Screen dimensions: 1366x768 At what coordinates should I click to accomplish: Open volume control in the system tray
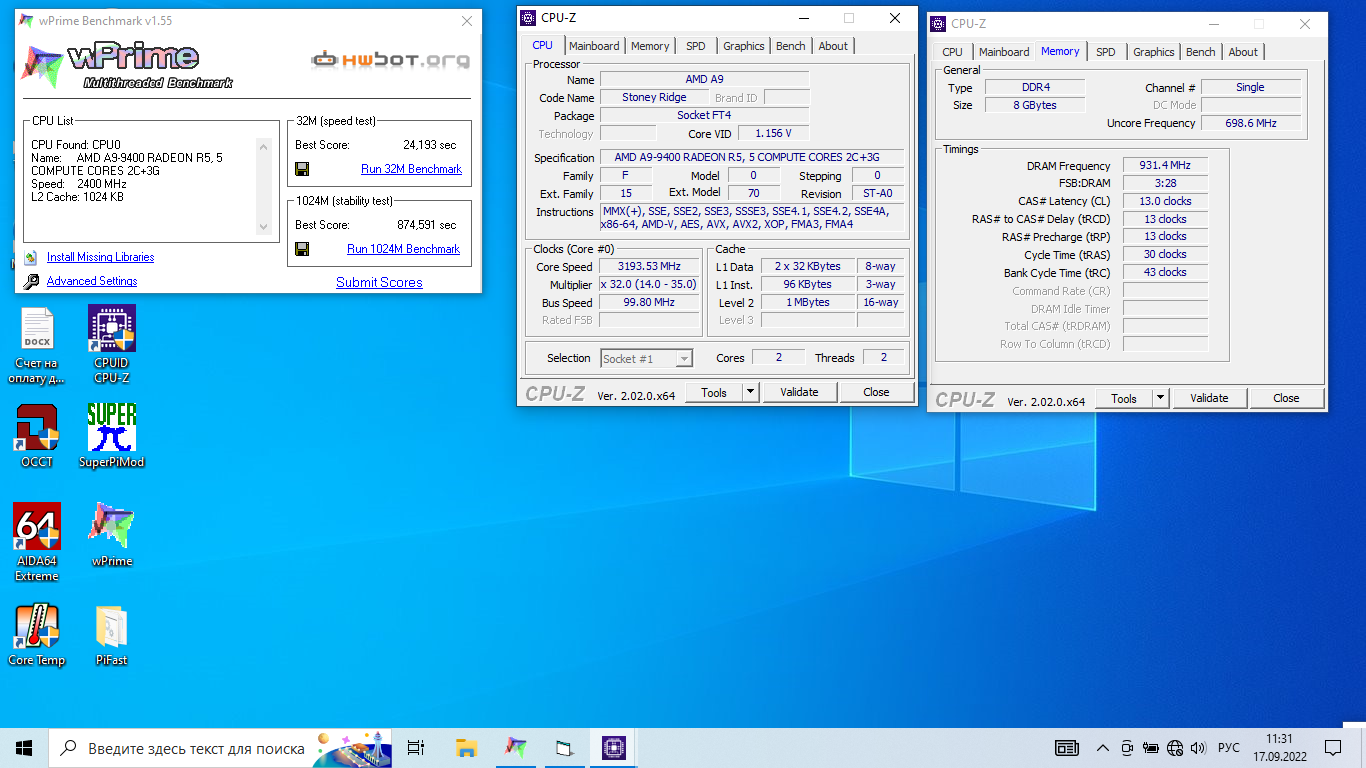1198,748
